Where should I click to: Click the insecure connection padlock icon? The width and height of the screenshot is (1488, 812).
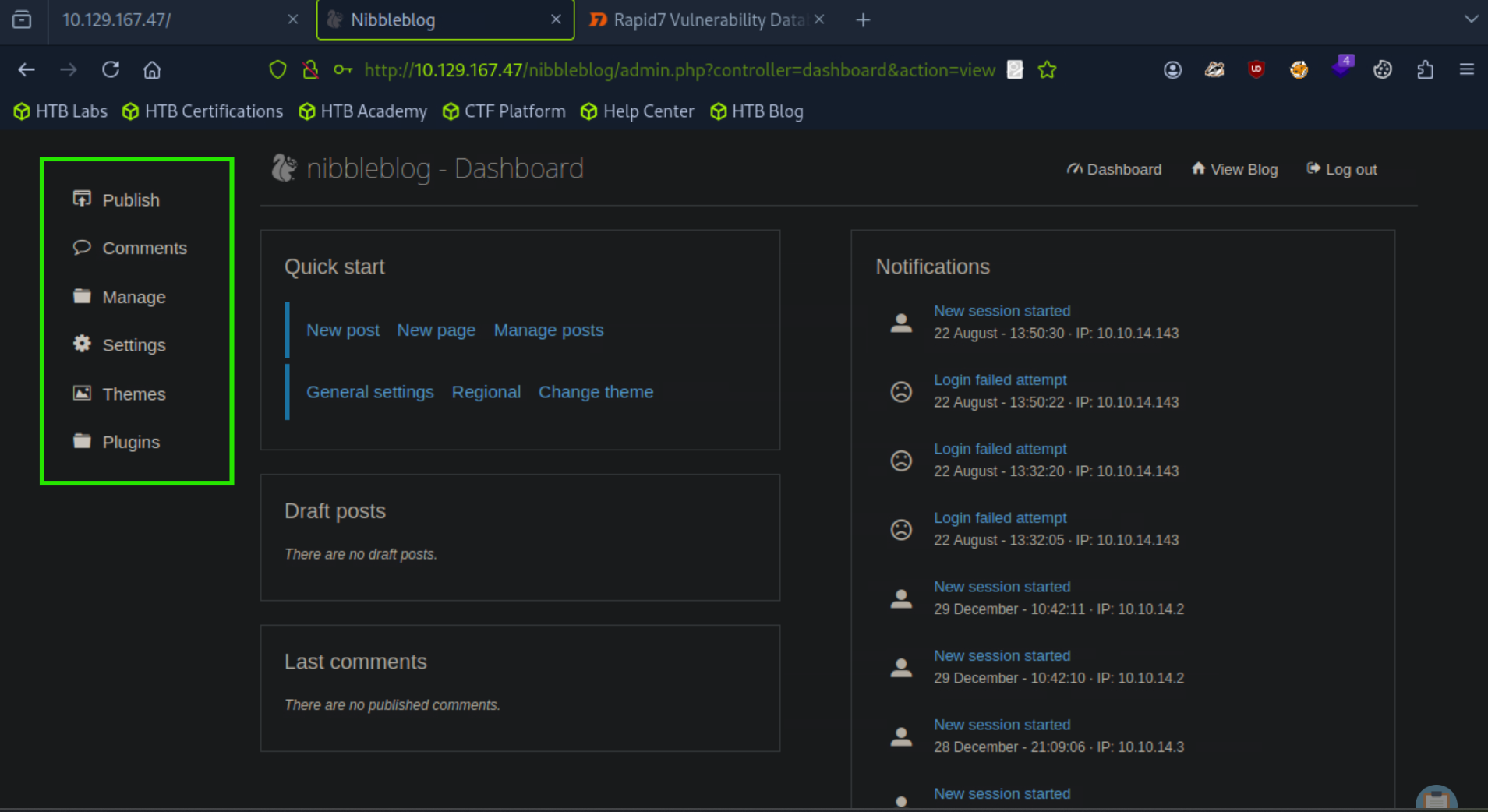tap(310, 69)
